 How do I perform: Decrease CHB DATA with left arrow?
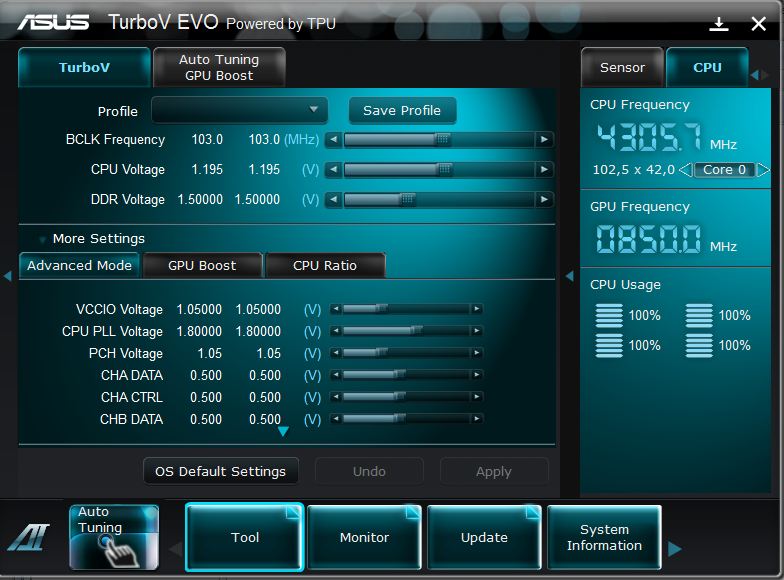(x=336, y=418)
